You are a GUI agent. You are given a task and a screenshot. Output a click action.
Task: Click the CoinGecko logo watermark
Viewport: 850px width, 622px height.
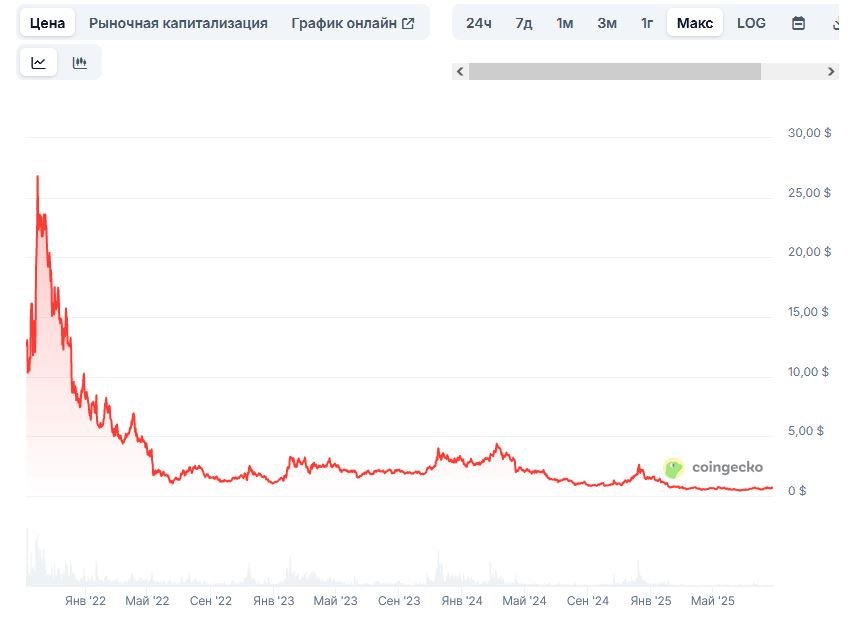pos(714,467)
